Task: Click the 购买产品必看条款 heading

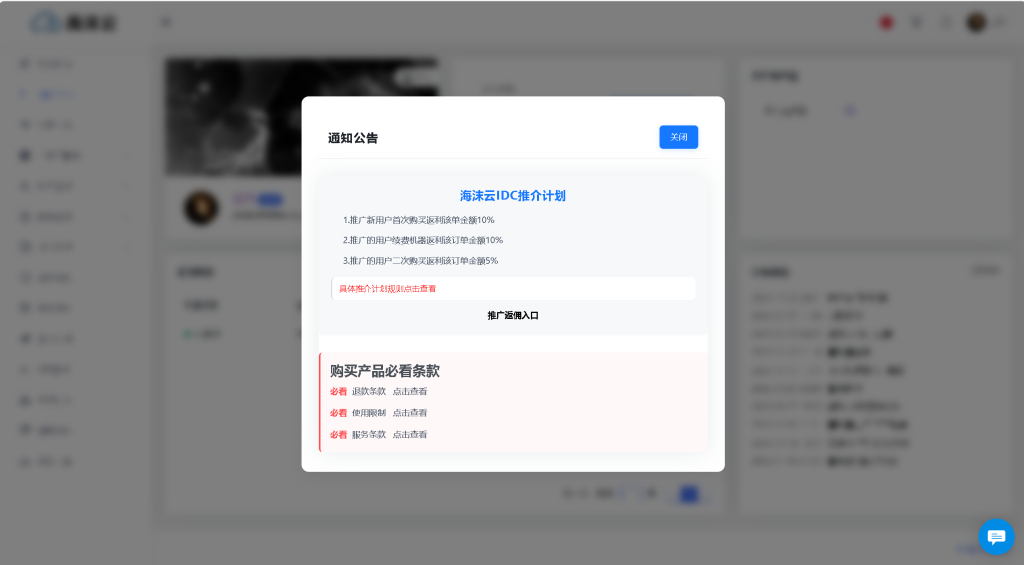Action: click(x=385, y=371)
